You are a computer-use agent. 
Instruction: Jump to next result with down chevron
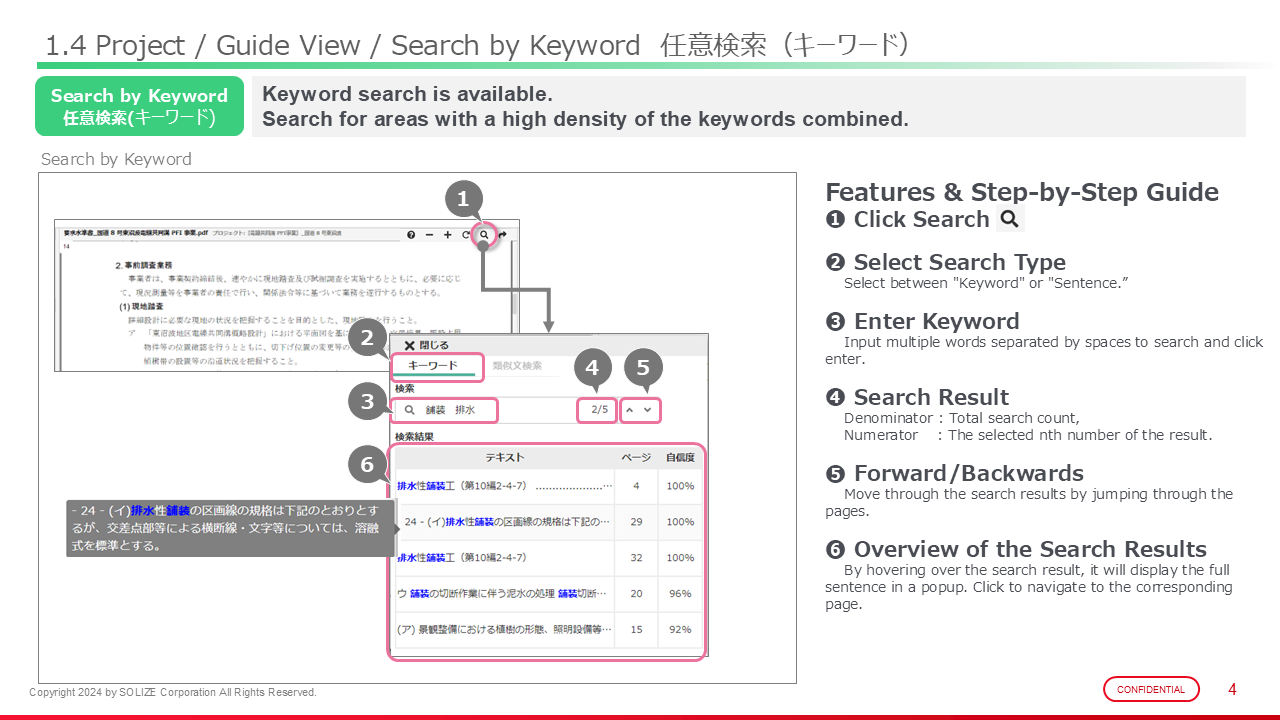click(x=648, y=410)
